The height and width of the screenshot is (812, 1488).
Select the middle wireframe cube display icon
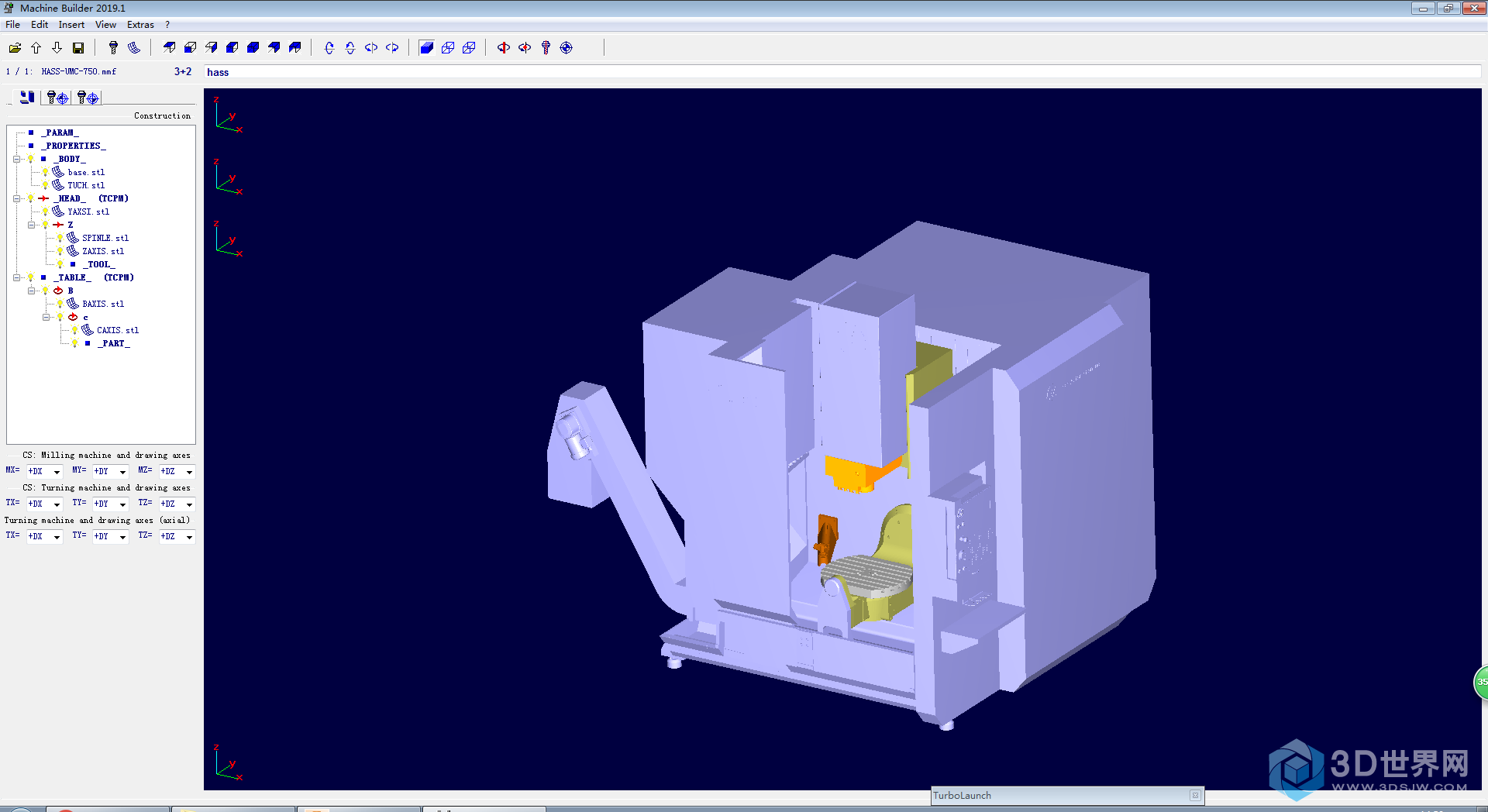pyautogui.click(x=448, y=48)
